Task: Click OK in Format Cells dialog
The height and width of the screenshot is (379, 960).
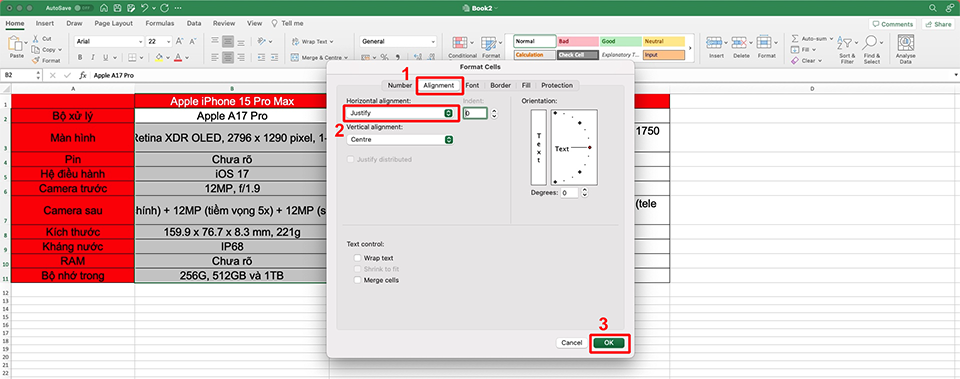Action: coord(609,343)
